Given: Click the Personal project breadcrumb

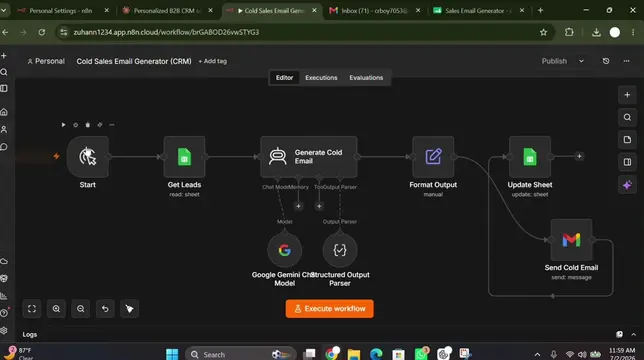Looking at the screenshot, I should pos(46,61).
